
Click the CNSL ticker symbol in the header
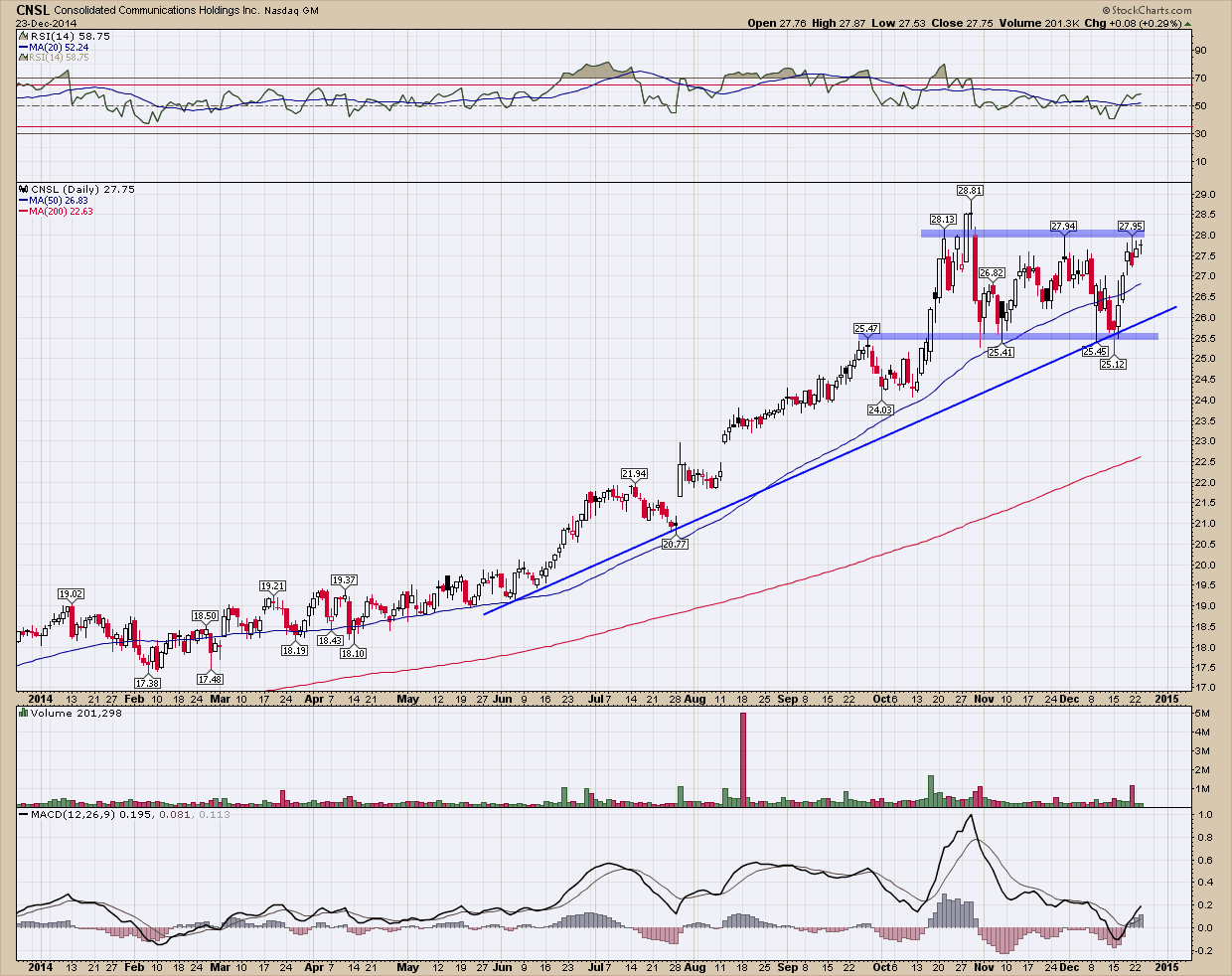(x=33, y=9)
